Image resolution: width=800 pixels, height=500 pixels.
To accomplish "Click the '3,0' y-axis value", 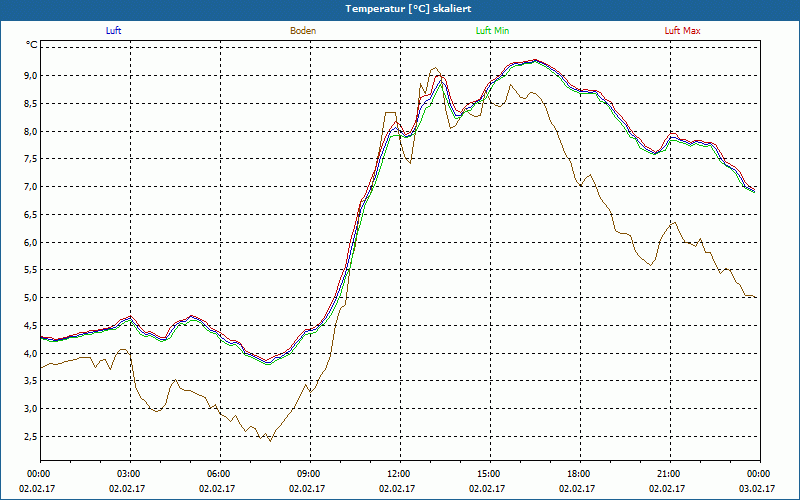I will [32, 409].
